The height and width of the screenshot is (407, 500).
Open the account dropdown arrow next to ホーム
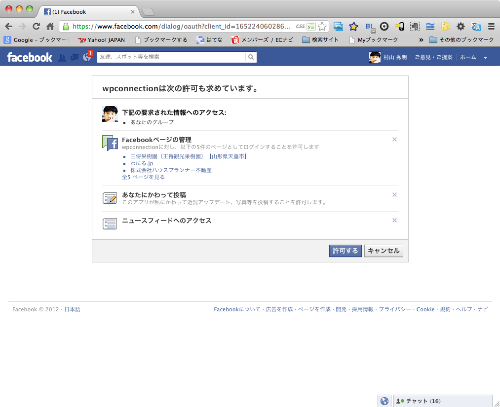(x=486, y=58)
